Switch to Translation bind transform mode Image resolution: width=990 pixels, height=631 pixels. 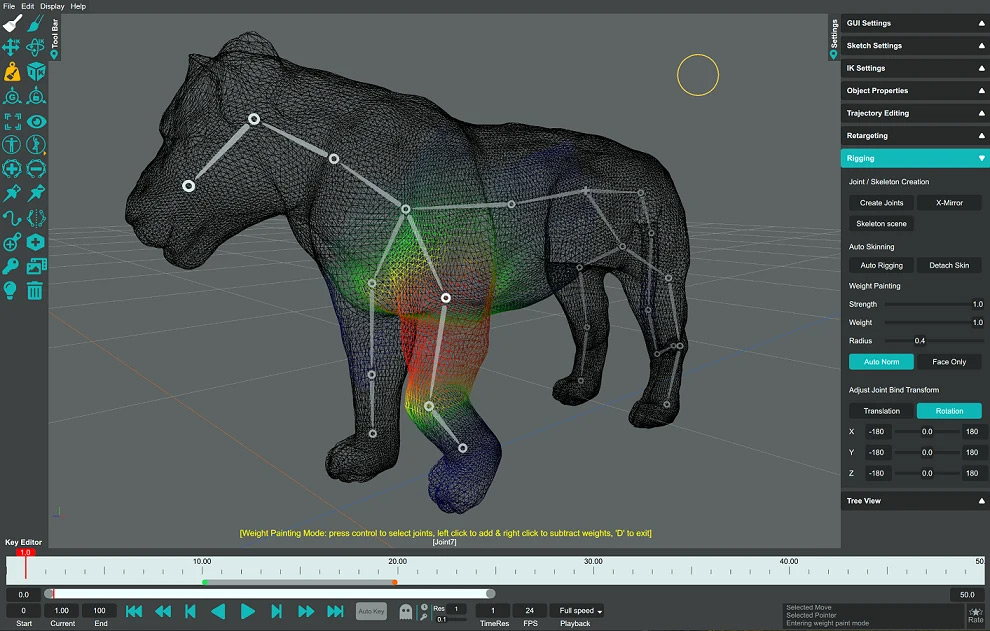881,411
